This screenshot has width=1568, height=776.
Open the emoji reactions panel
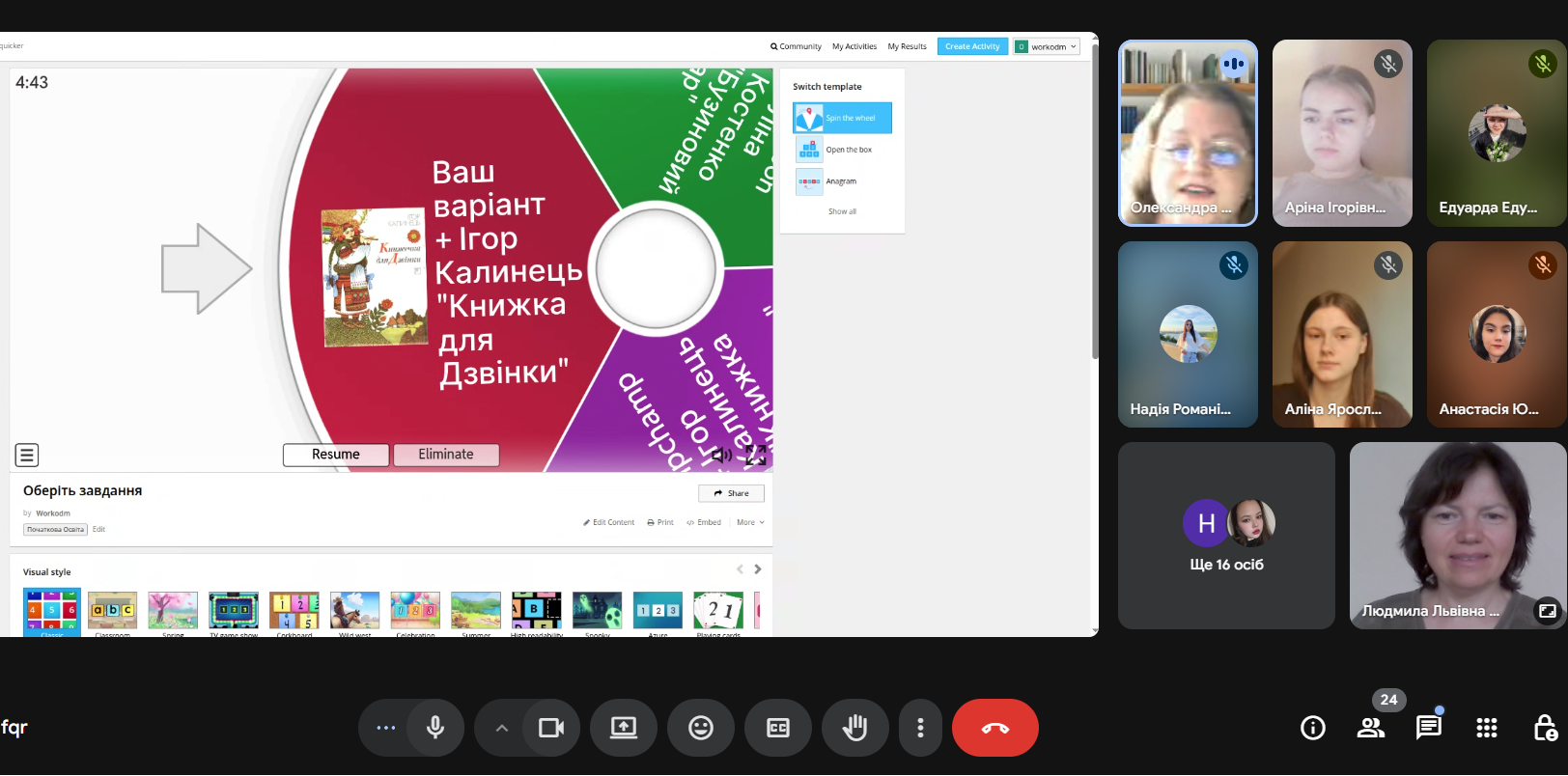click(701, 728)
